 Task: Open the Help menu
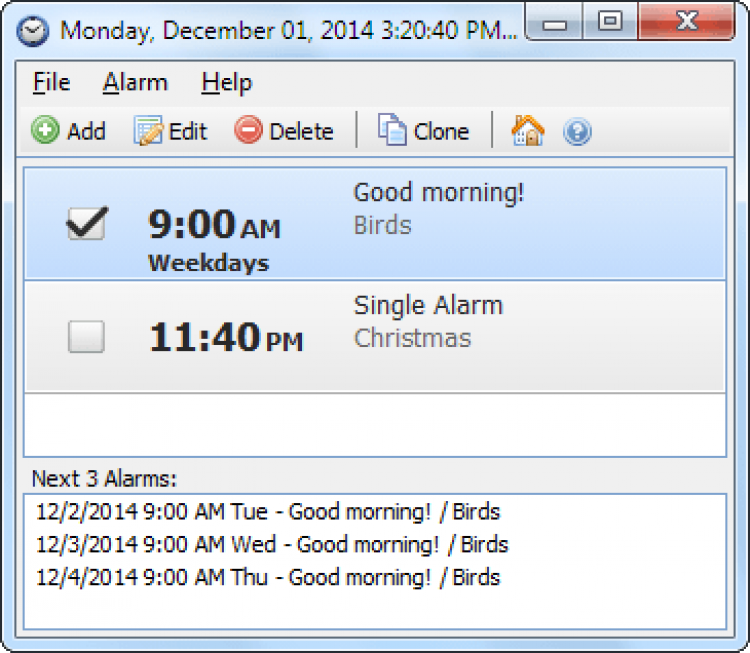click(226, 83)
